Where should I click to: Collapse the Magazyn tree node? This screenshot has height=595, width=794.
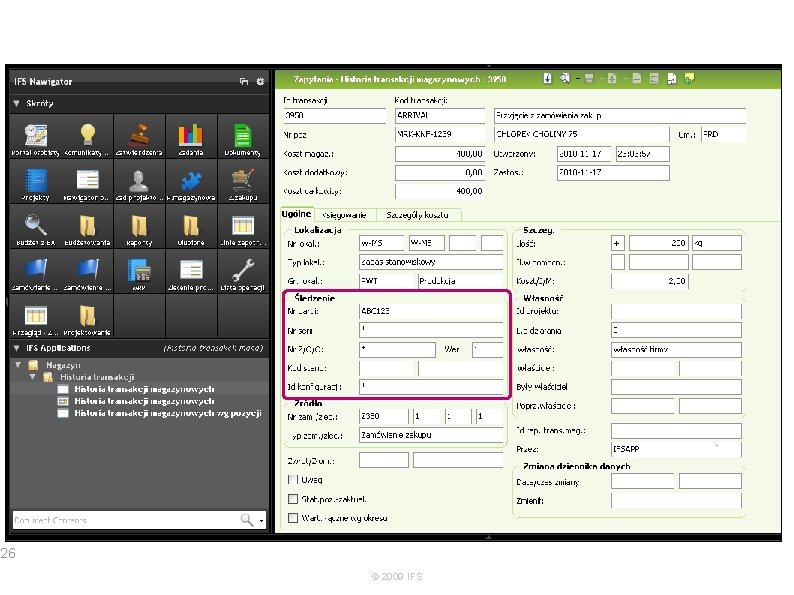coord(18,365)
